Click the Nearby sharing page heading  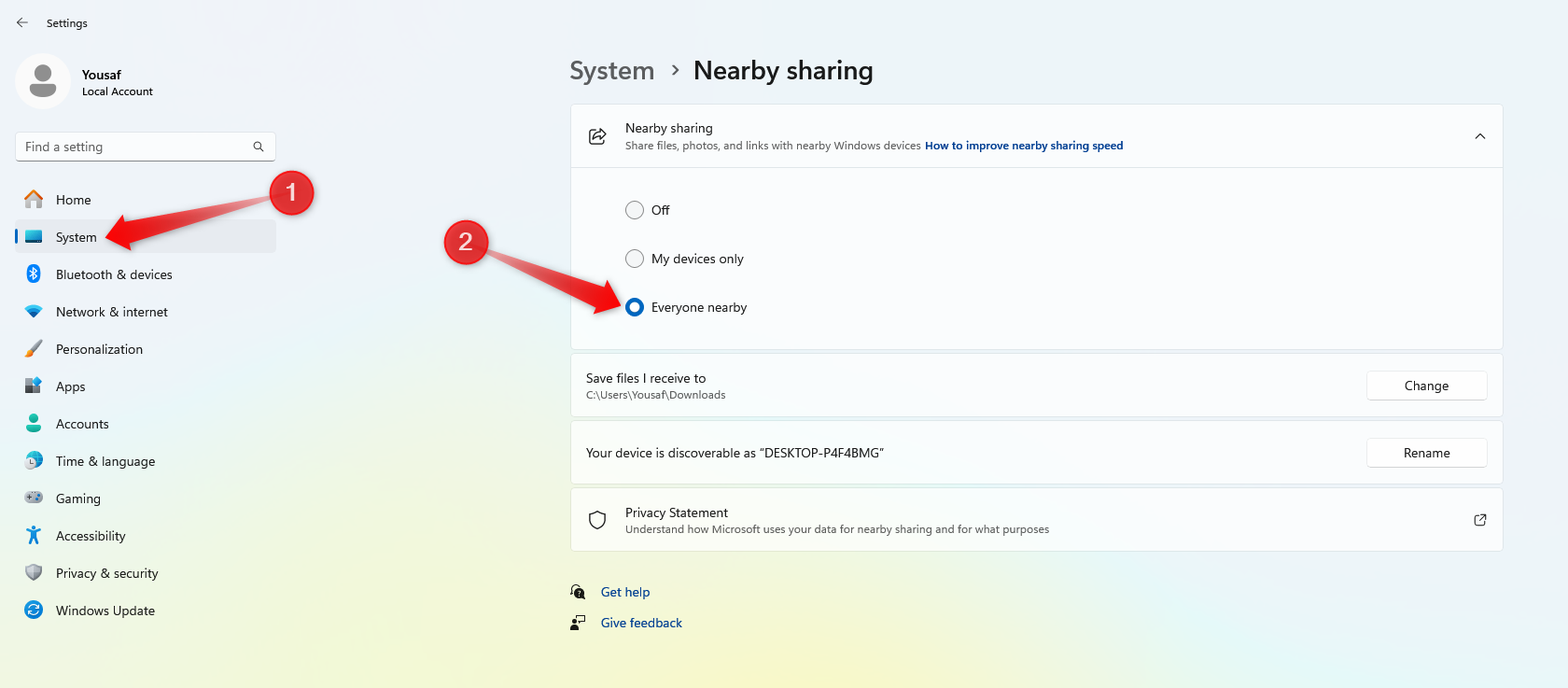pyautogui.click(x=783, y=71)
